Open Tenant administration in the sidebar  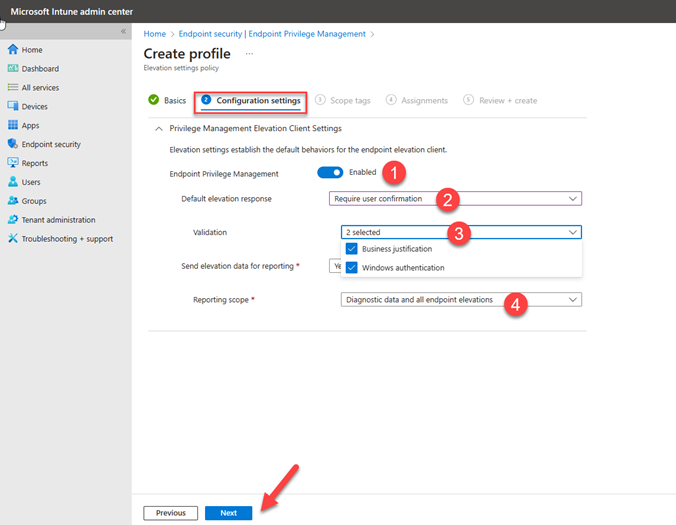pos(58,220)
